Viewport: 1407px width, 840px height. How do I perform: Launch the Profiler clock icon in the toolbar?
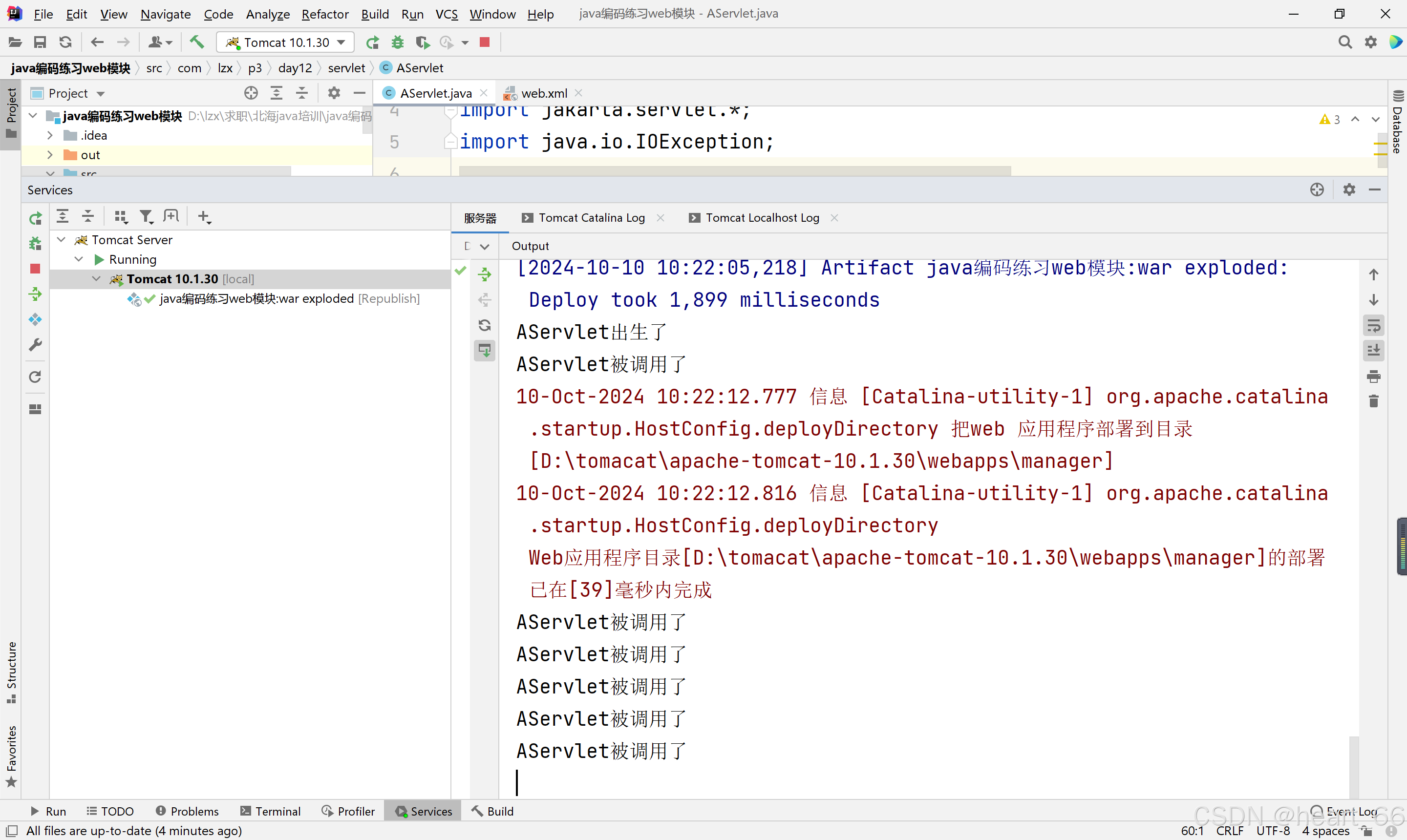point(448,42)
